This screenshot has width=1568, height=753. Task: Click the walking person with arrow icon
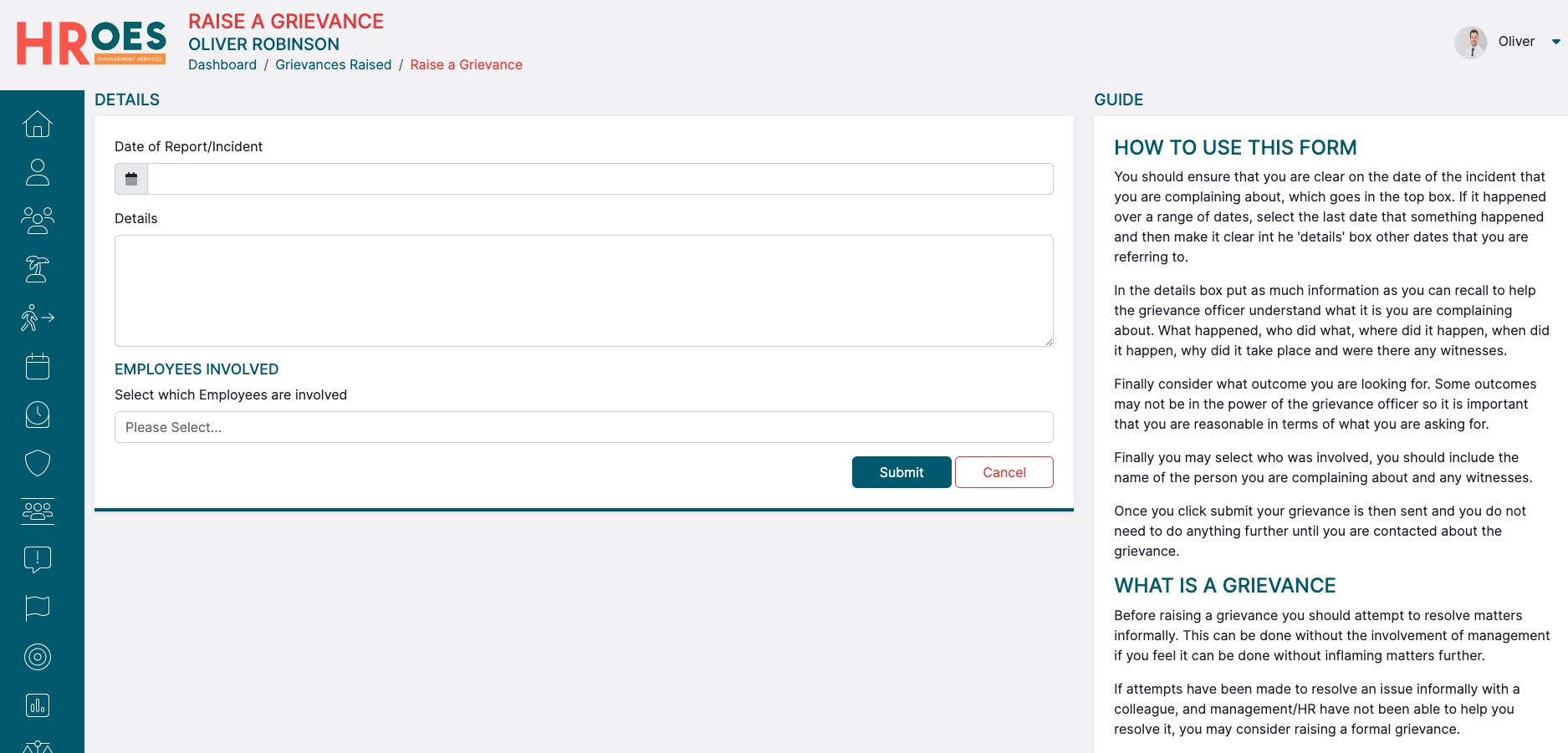(x=38, y=318)
